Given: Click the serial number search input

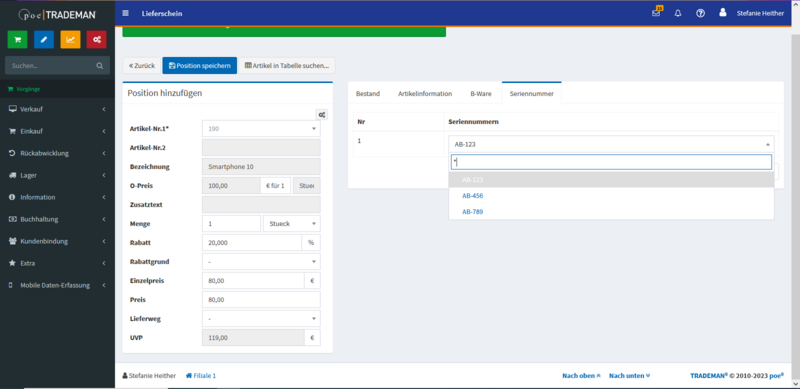Looking at the screenshot, I should [611, 162].
